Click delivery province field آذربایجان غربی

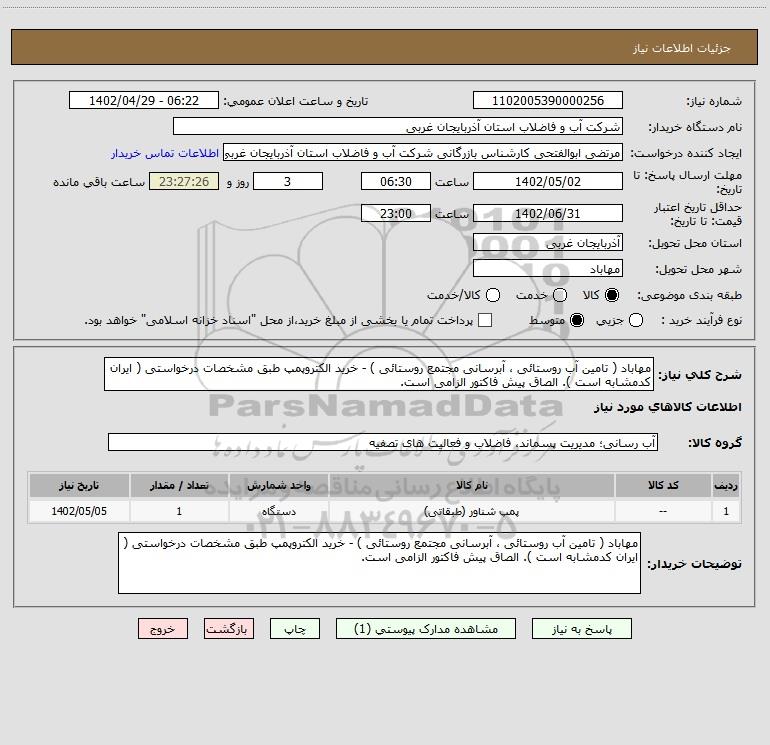548,242
